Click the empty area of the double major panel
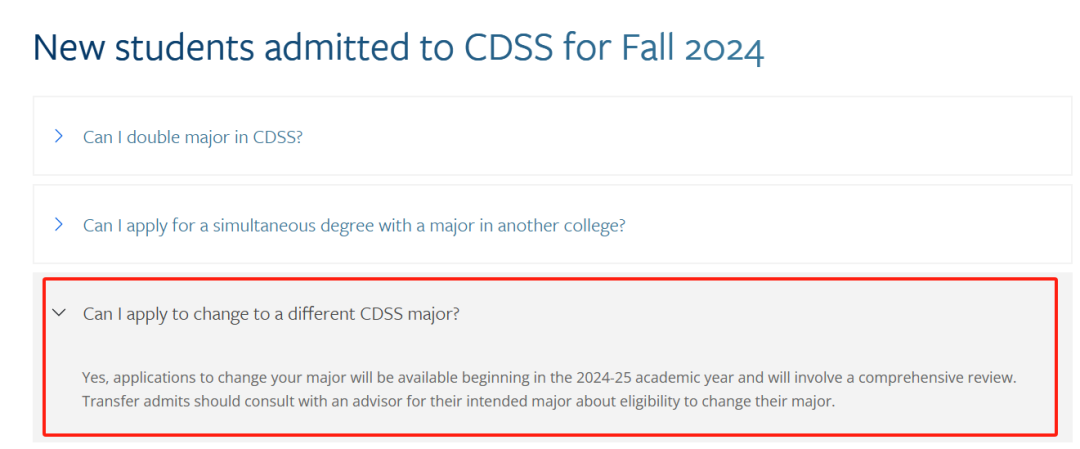 tap(689, 136)
